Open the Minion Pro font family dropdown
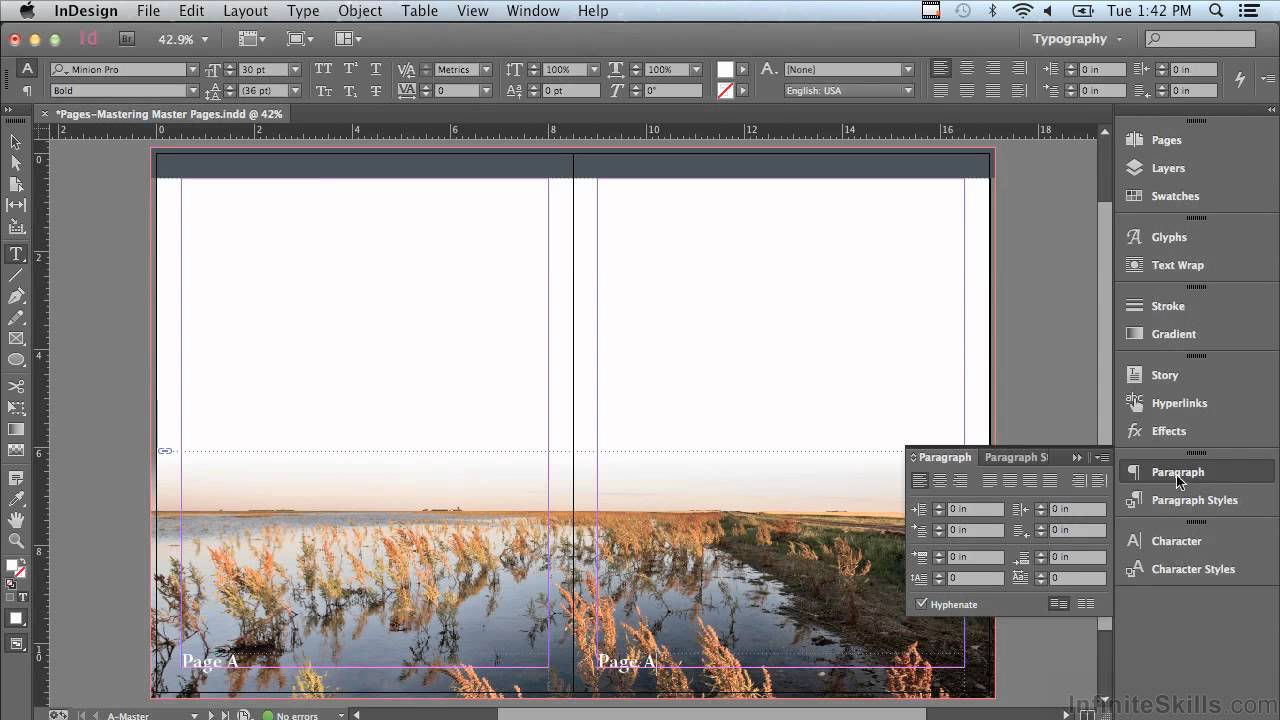The width and height of the screenshot is (1280, 720). click(x=192, y=69)
